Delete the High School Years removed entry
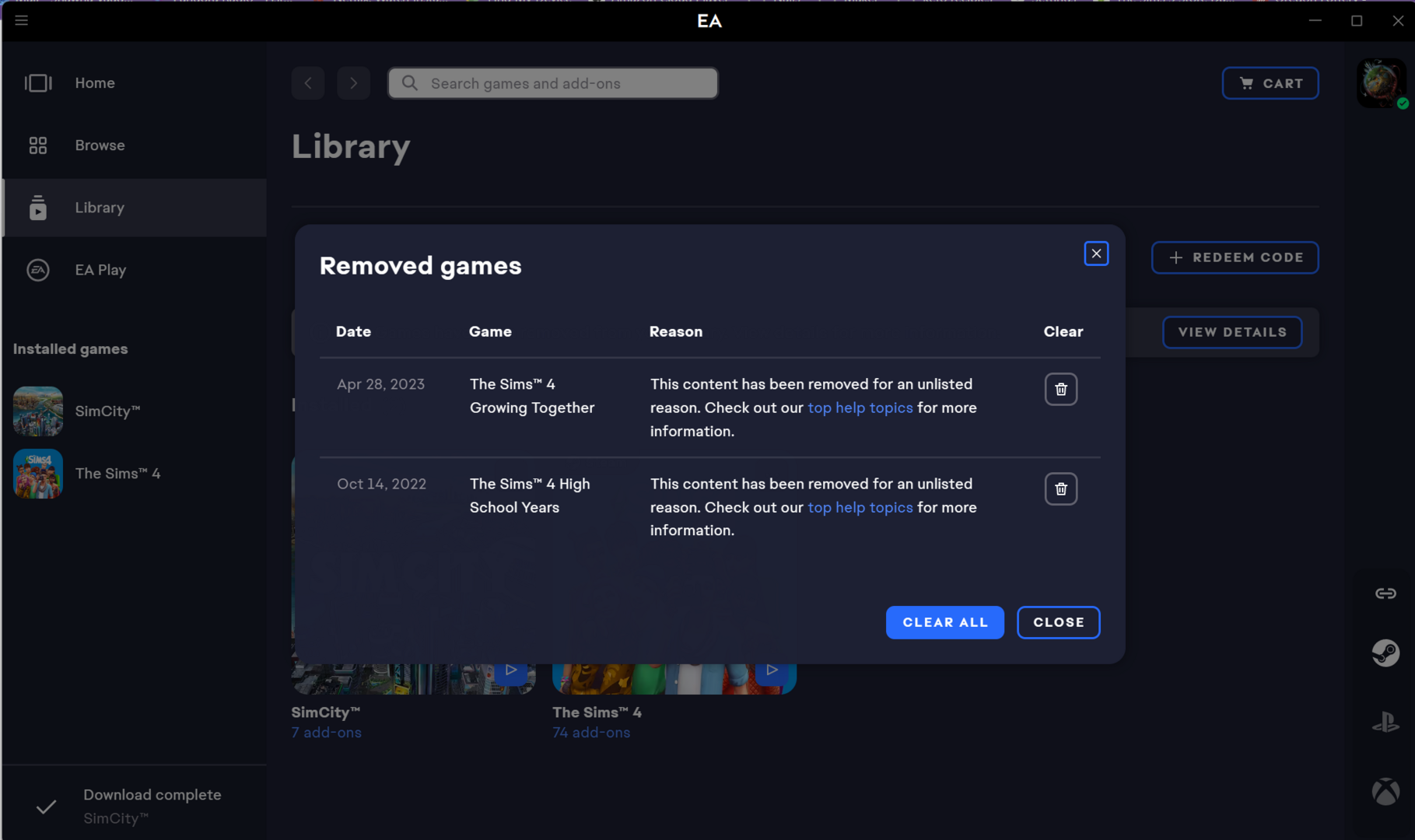This screenshot has height=840, width=1415. tap(1061, 489)
